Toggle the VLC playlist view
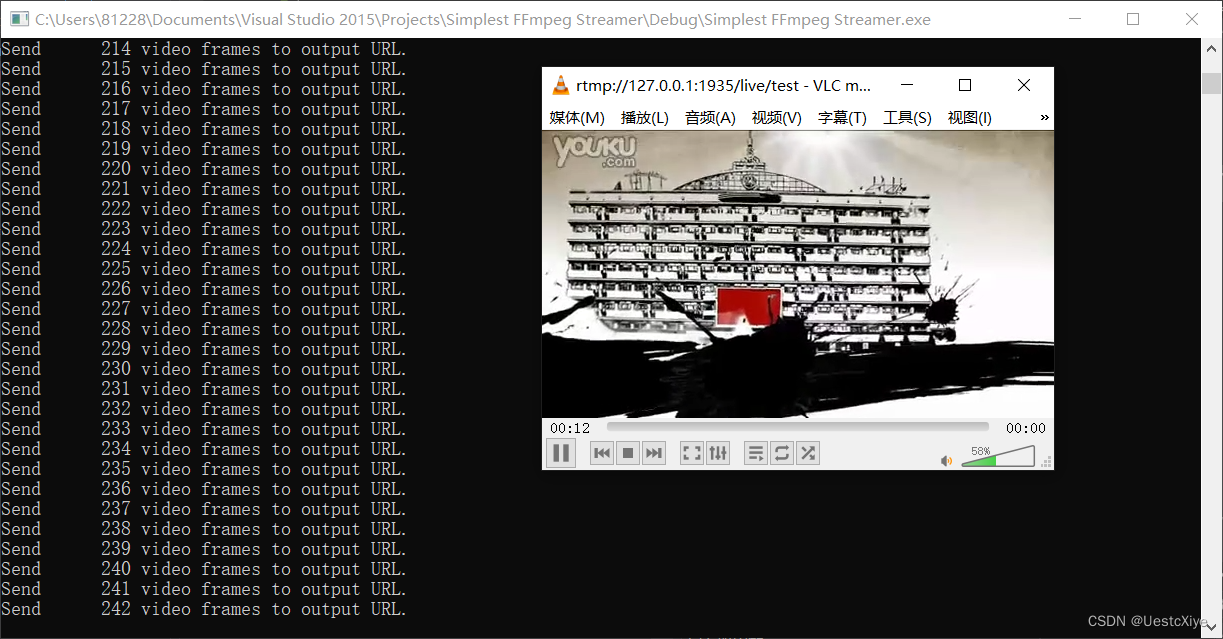This screenshot has width=1223, height=639. [756, 453]
